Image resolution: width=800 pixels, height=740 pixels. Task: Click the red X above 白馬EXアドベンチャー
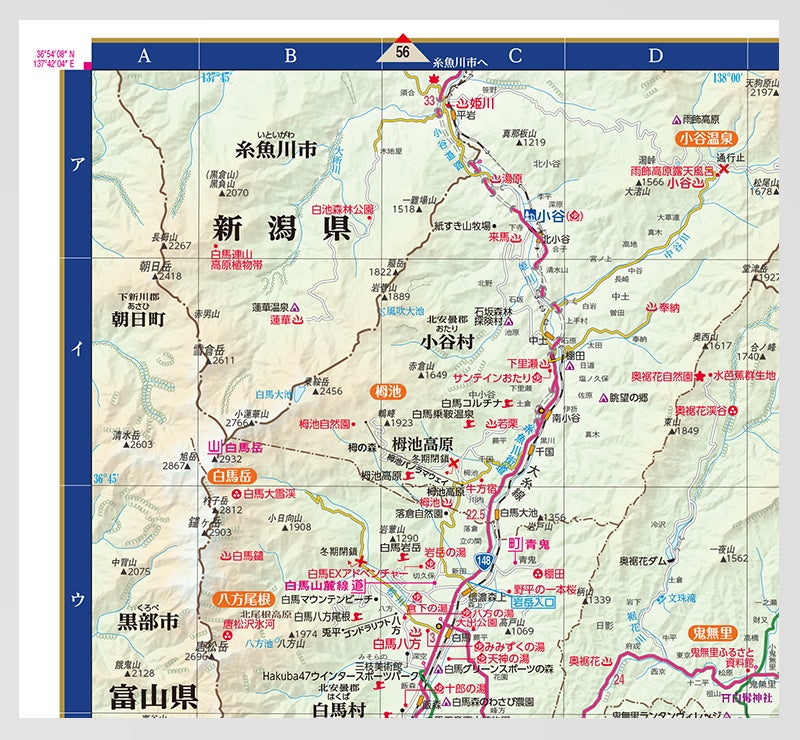(x=362, y=561)
